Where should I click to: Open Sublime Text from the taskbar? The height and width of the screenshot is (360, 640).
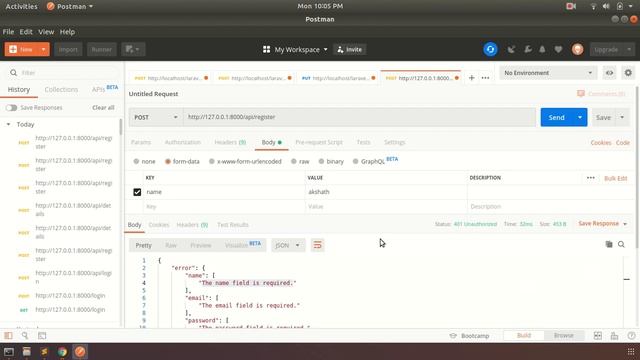click(44, 351)
